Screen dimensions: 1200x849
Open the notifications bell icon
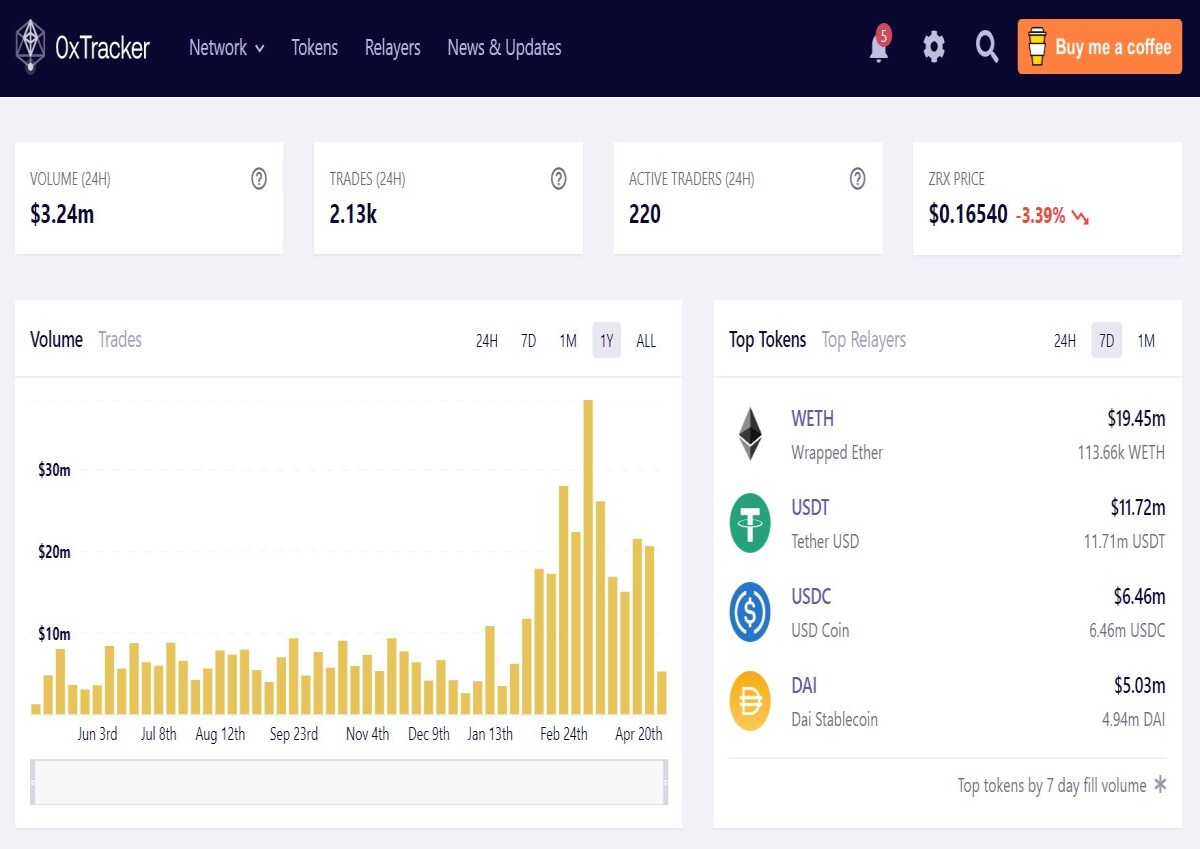pos(879,46)
